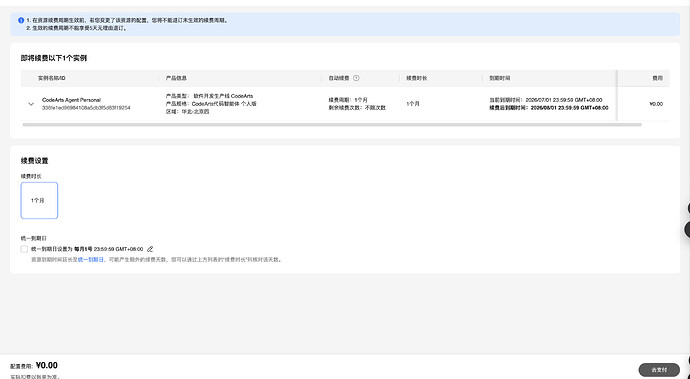Click the 1个月 cell in the 续费时长 column
This screenshot has height=379, width=690.
[x=413, y=104]
